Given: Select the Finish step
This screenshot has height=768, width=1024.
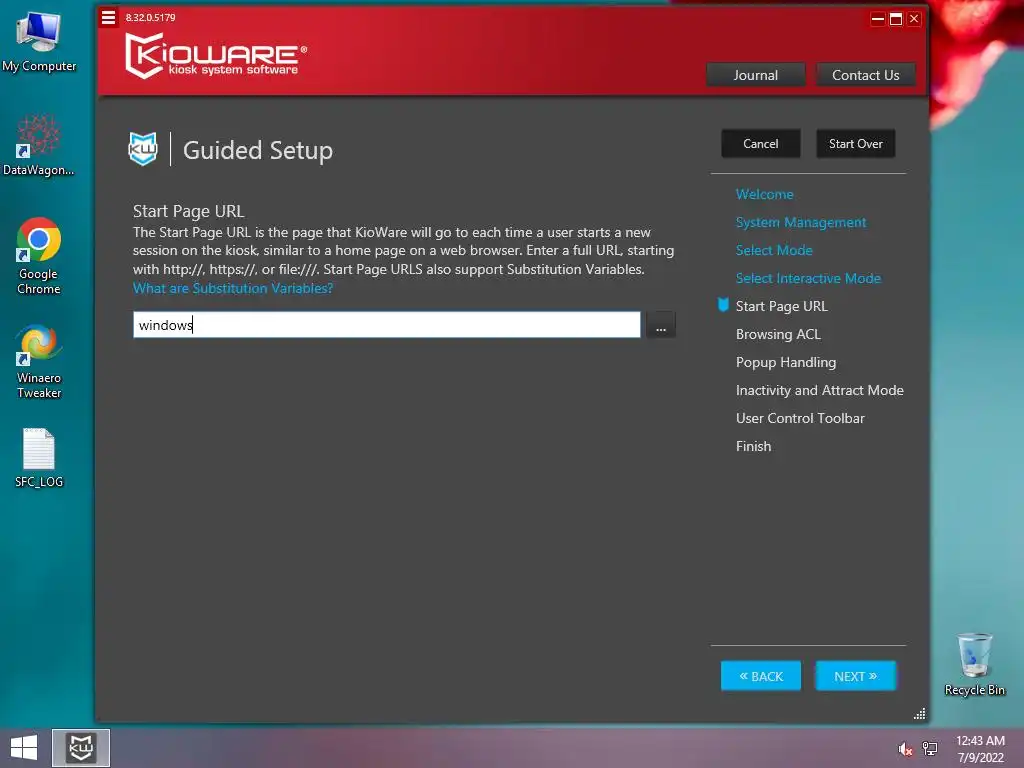Looking at the screenshot, I should click(x=753, y=447).
